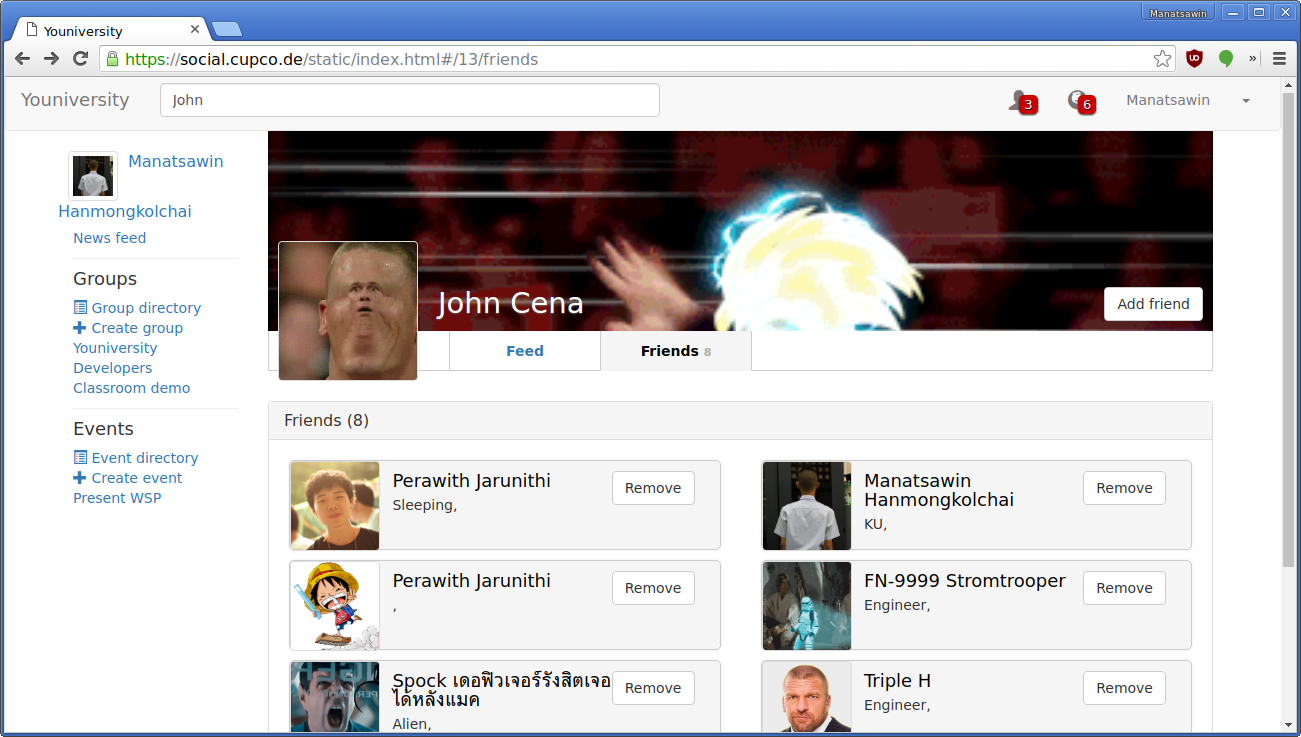Open Chrome hamburger menu
The image size is (1301, 737).
pos(1279,59)
